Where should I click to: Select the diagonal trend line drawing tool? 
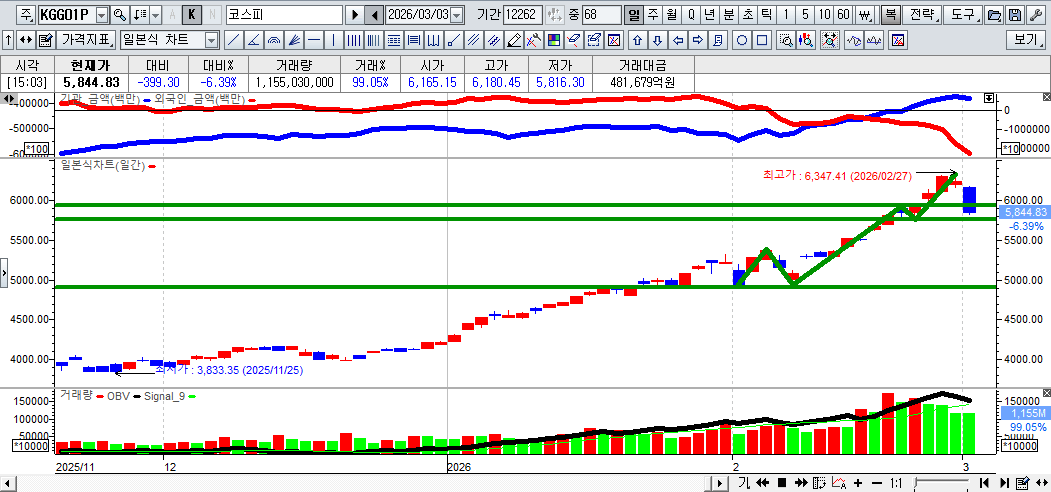point(233,41)
